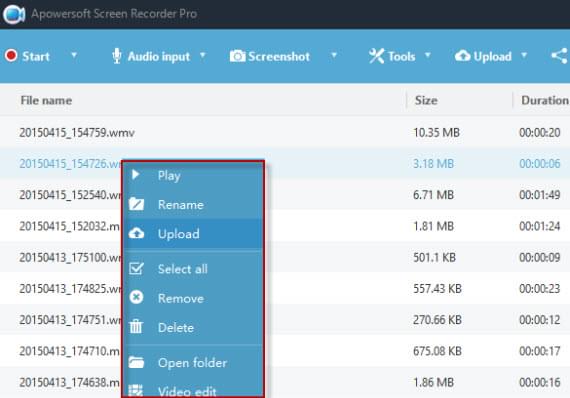Click the Apowersoft app logo icon
This screenshot has height=398, width=570.
(x=14, y=14)
